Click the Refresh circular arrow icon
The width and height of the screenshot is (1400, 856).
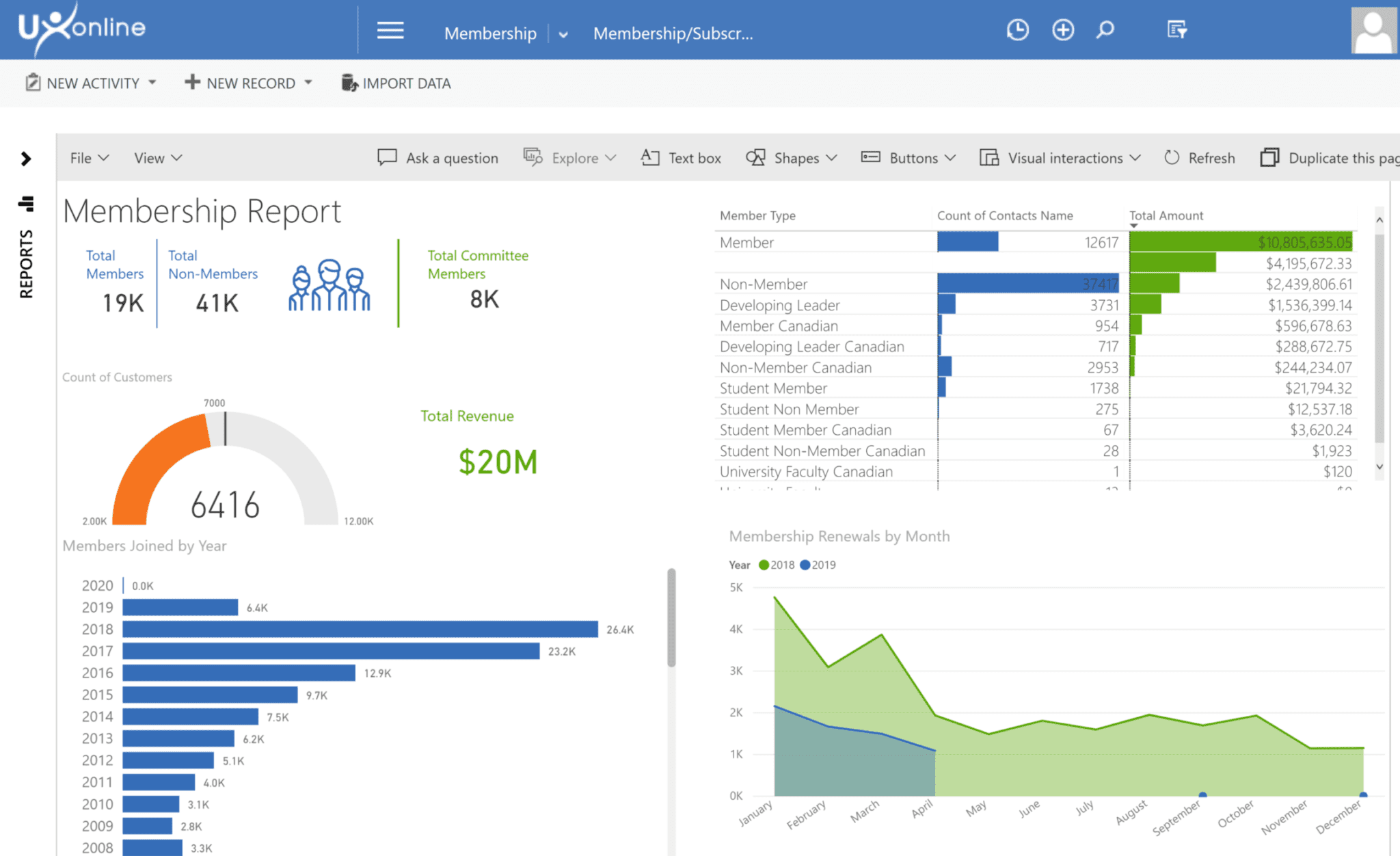point(1172,157)
